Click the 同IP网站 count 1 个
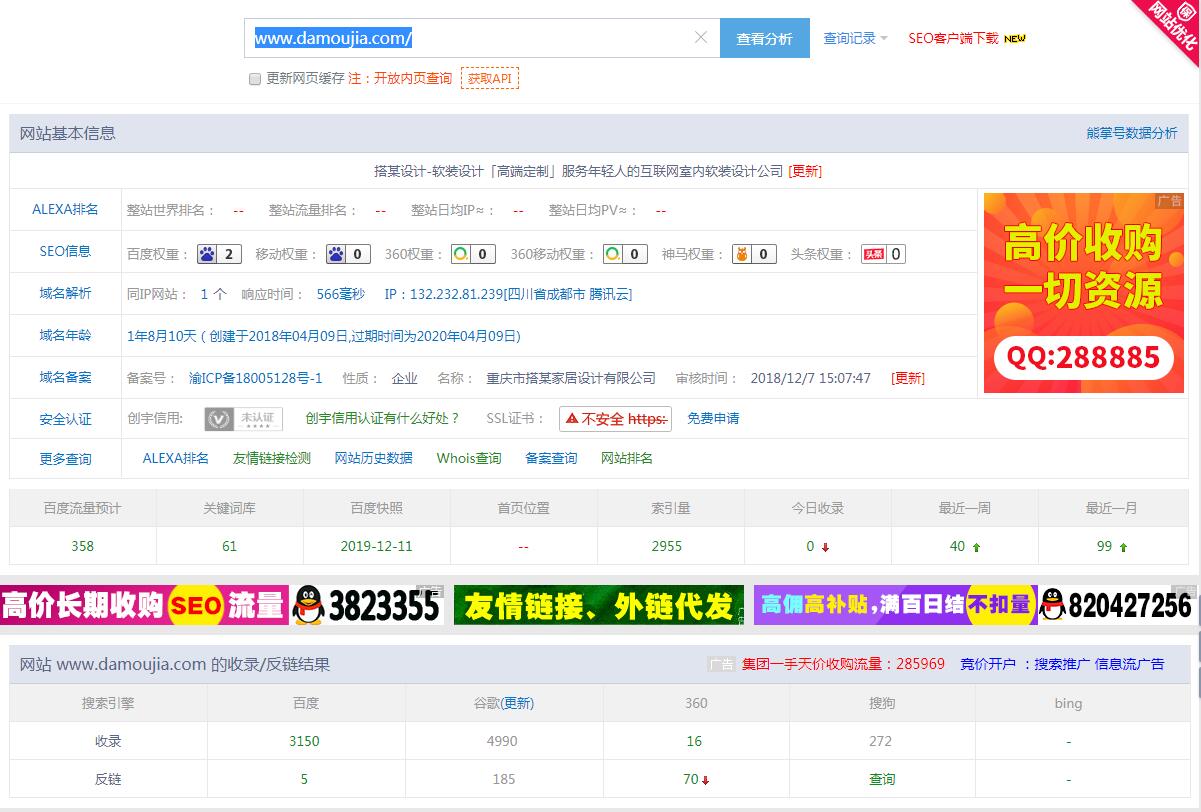This screenshot has width=1201, height=812. coord(214,294)
